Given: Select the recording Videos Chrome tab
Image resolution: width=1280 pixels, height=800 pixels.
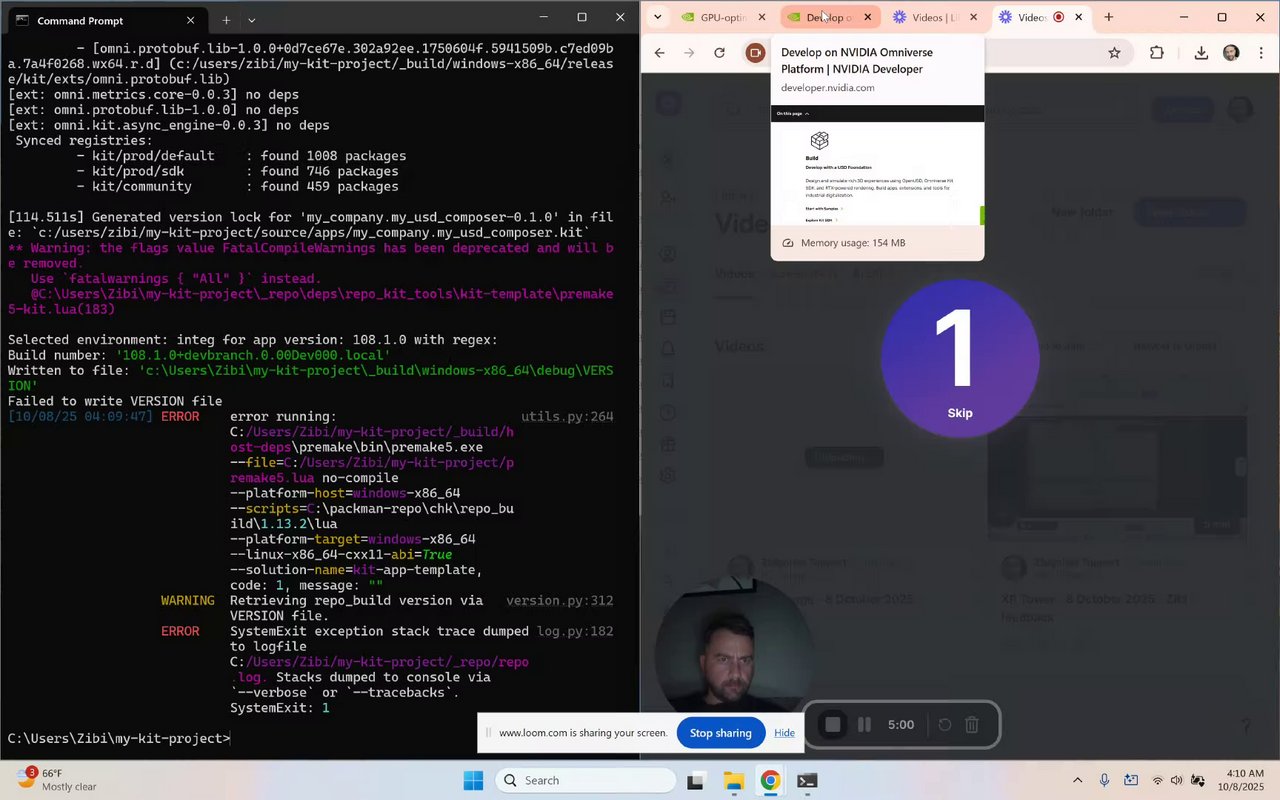Looking at the screenshot, I should (1040, 17).
